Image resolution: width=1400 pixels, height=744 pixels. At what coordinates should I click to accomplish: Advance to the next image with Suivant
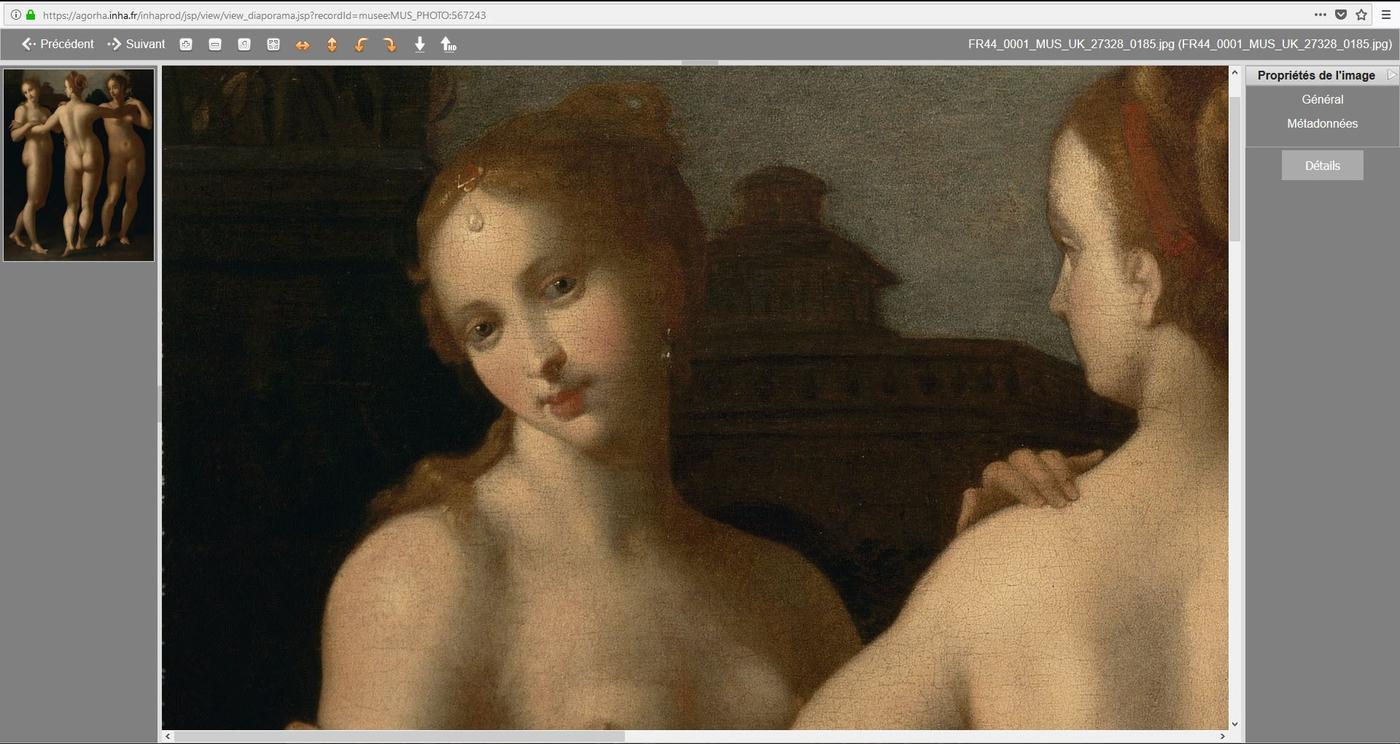pyautogui.click(x=136, y=44)
